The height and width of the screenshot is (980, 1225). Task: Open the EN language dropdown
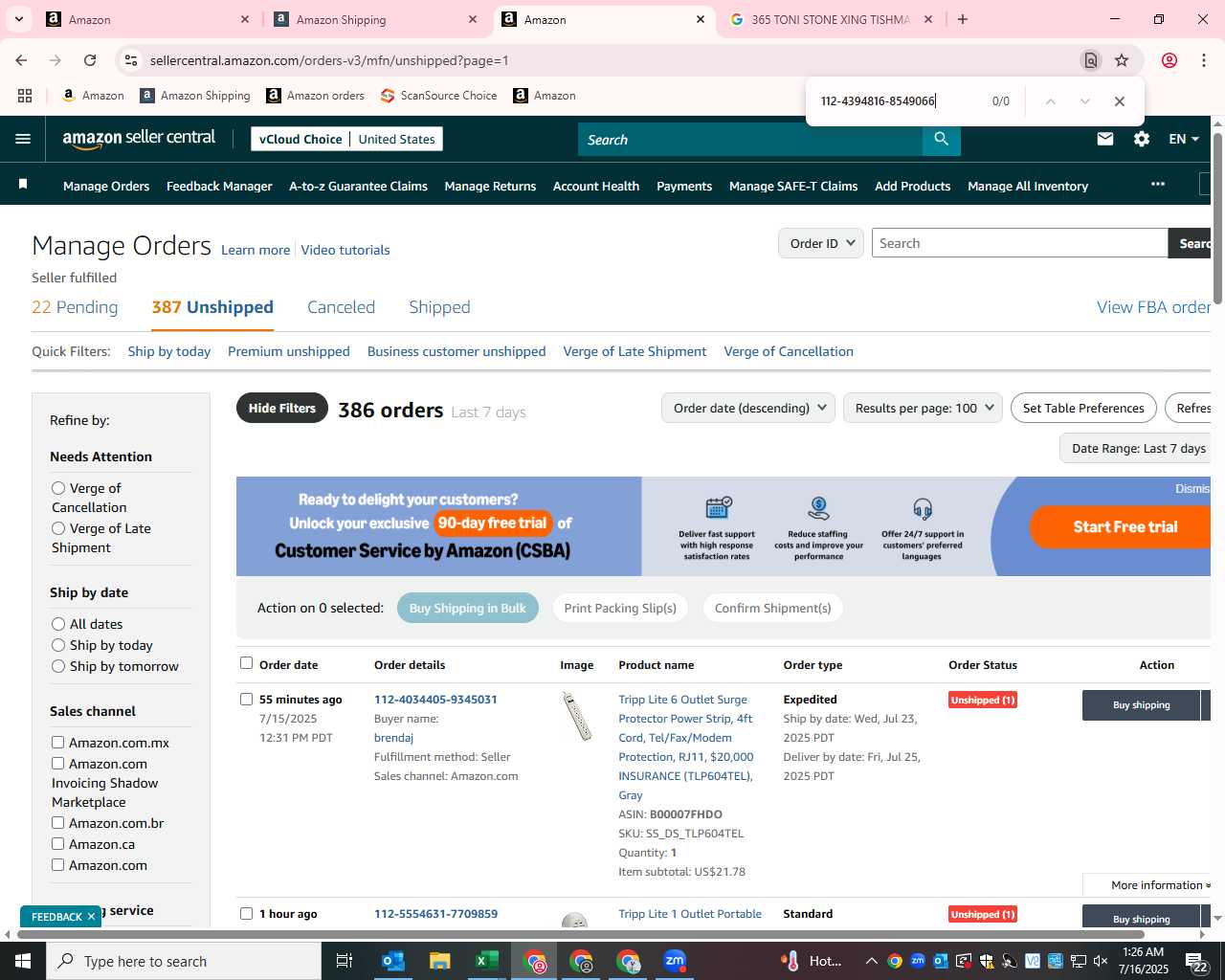point(1184,139)
